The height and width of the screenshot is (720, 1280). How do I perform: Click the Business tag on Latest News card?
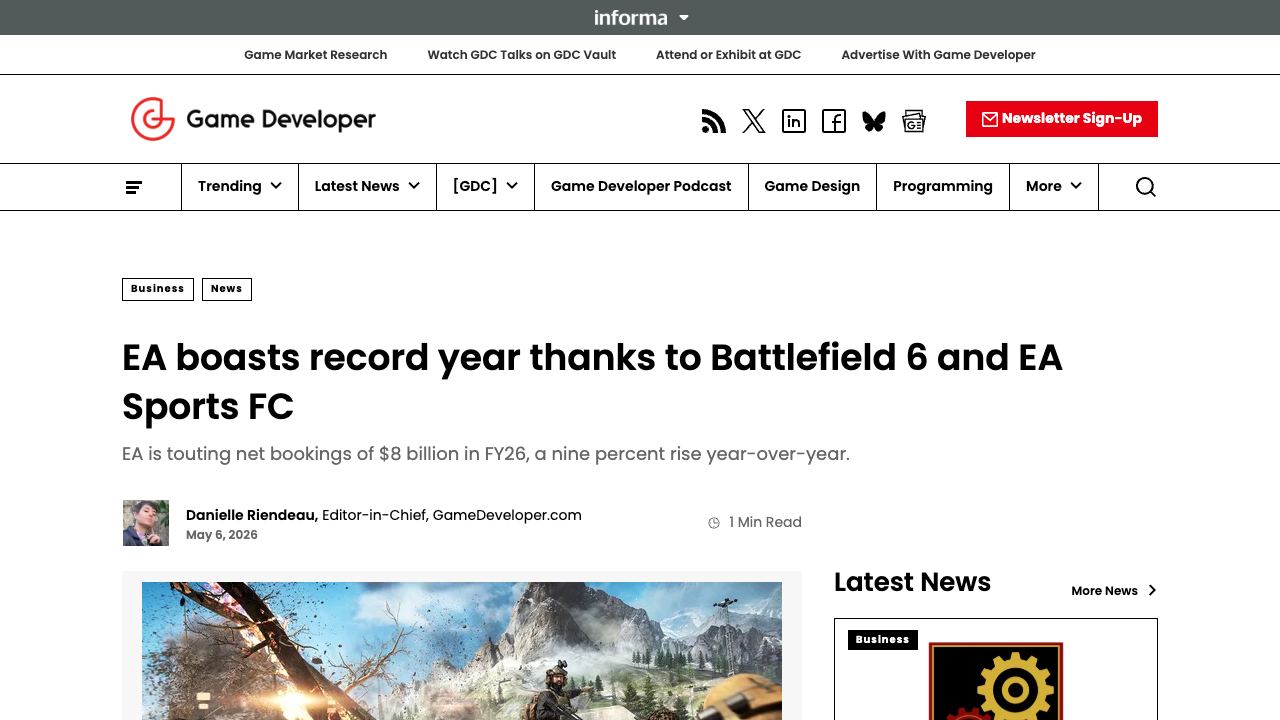[883, 640]
